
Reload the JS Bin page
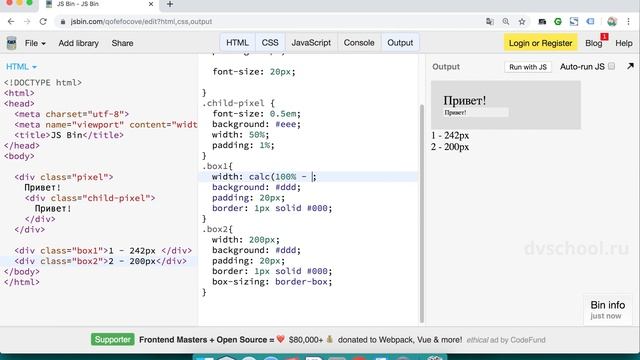[x=43, y=22]
